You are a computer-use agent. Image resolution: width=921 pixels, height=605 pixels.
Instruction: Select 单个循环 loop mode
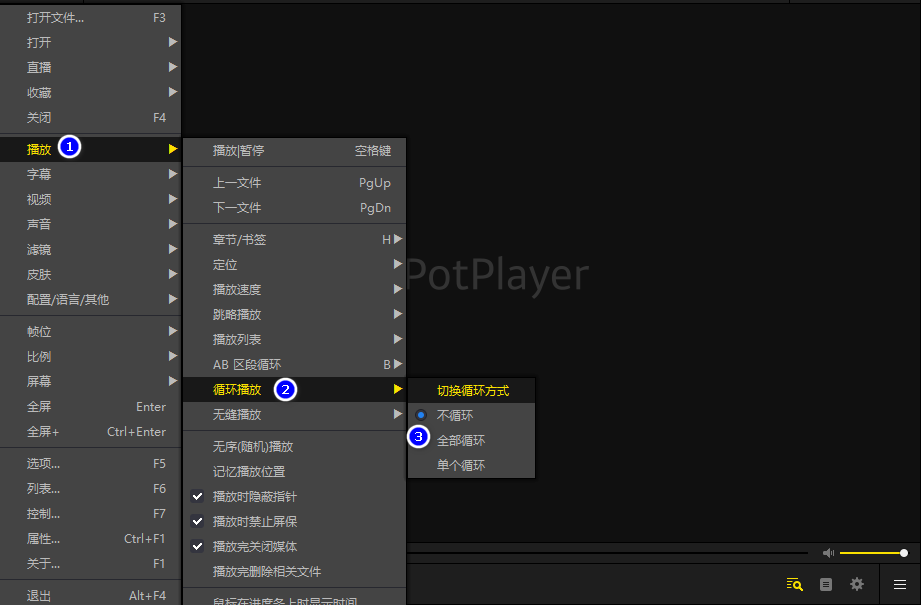(x=461, y=465)
